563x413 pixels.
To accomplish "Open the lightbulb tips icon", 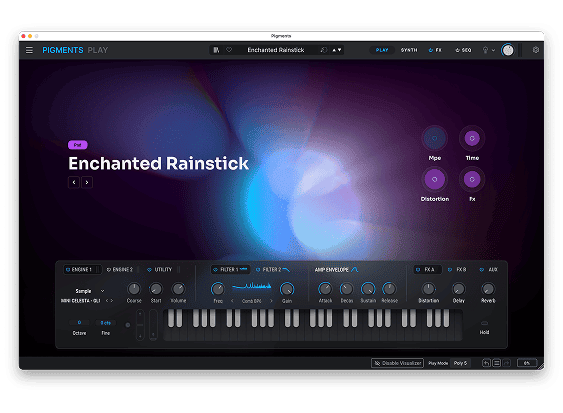I will pos(485,50).
